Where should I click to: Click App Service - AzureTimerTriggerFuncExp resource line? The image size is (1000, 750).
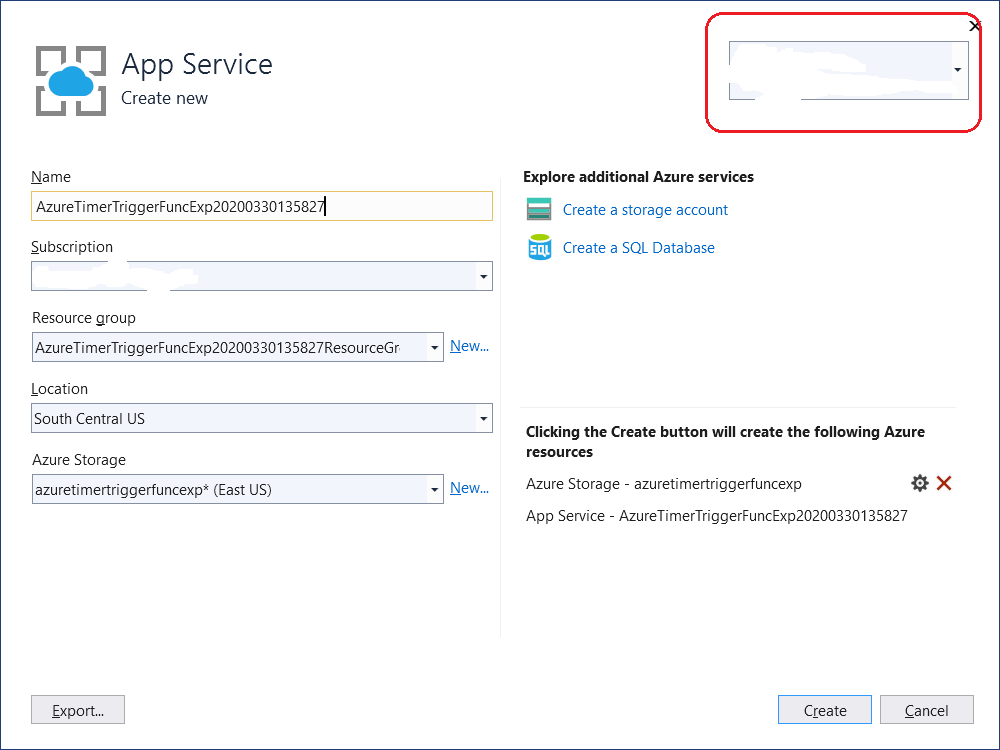(x=716, y=516)
